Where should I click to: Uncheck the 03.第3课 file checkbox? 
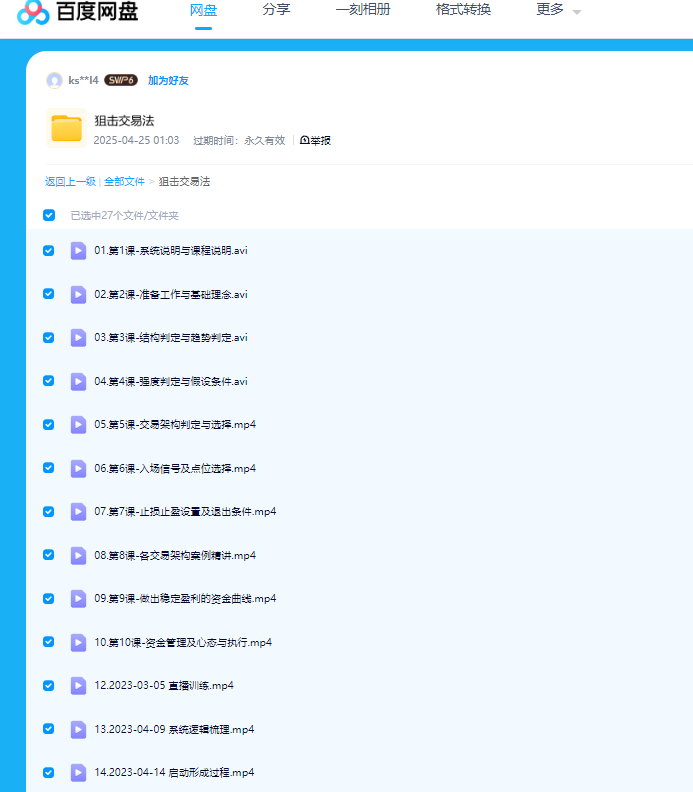pyautogui.click(x=49, y=337)
